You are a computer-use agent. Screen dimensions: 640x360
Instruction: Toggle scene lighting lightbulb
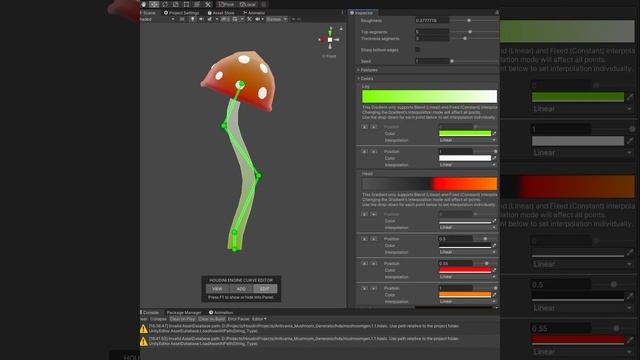coord(192,19)
